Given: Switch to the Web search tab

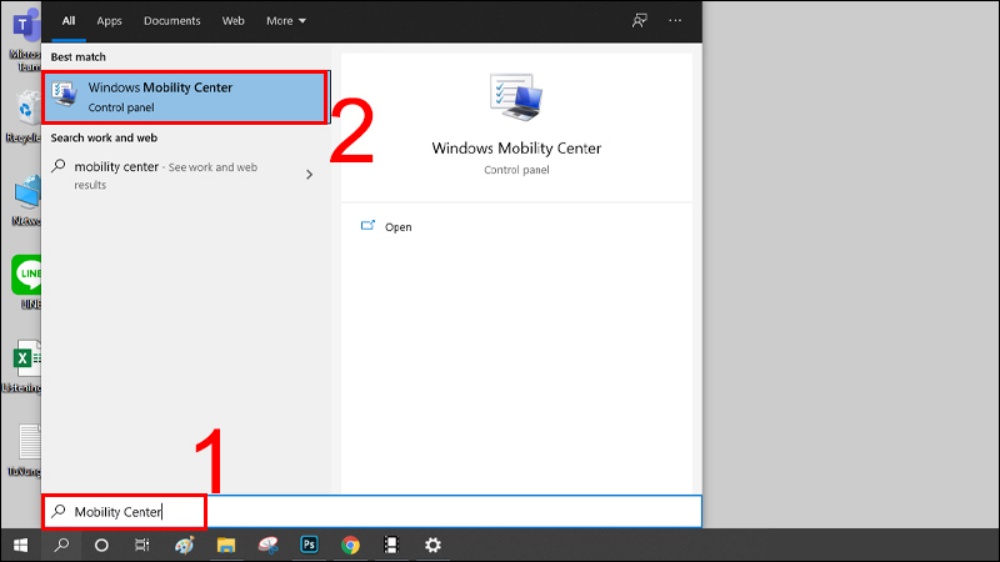Looking at the screenshot, I should [233, 20].
